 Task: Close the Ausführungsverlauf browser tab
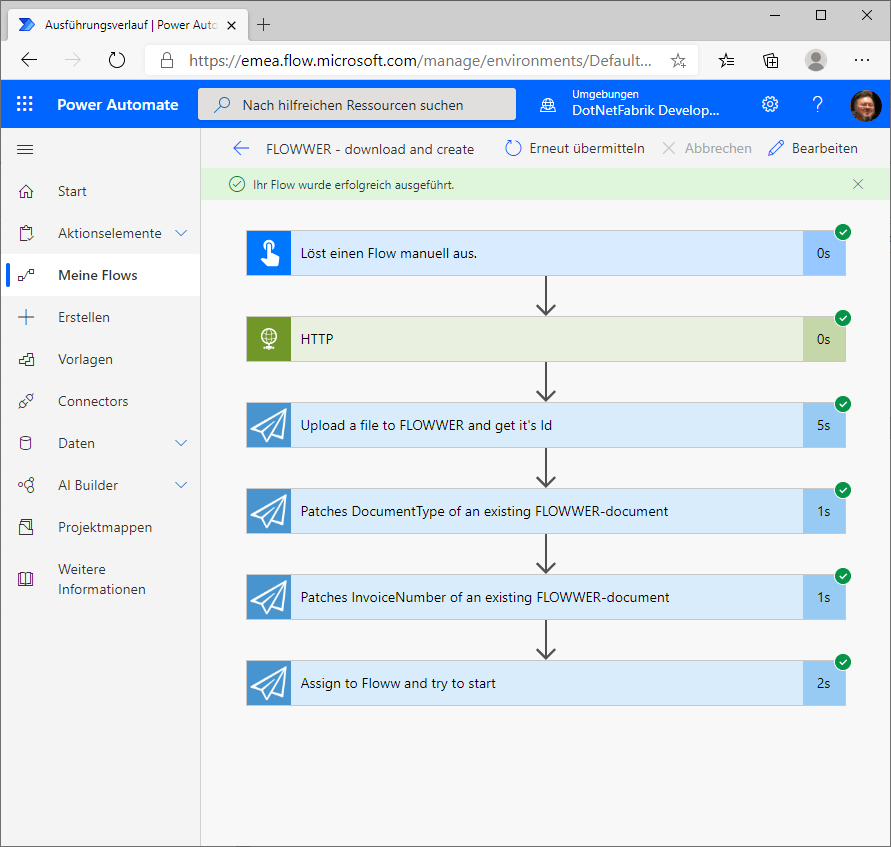tap(231, 25)
